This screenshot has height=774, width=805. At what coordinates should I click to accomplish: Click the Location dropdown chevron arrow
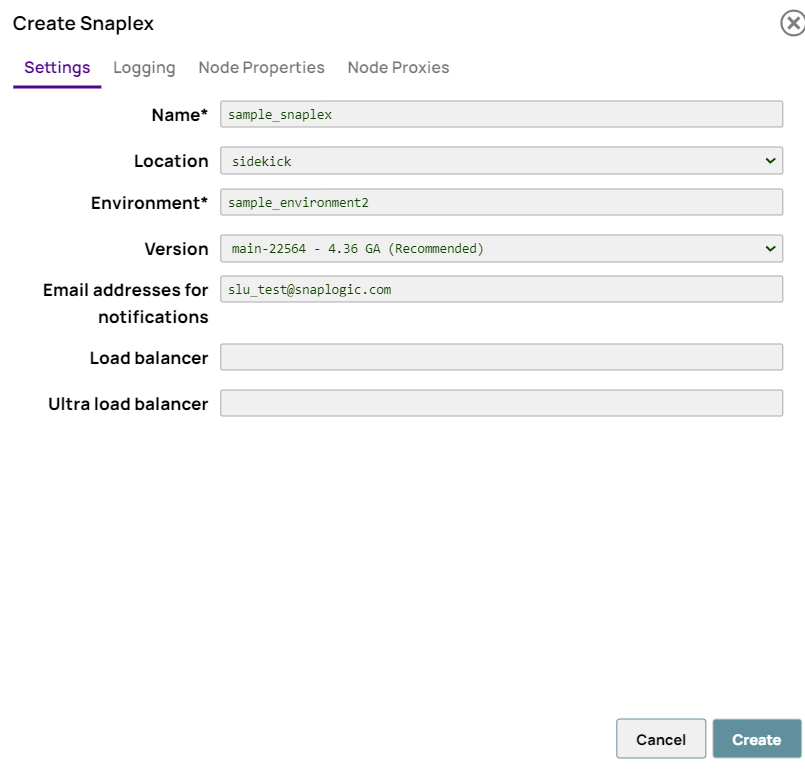(769, 160)
